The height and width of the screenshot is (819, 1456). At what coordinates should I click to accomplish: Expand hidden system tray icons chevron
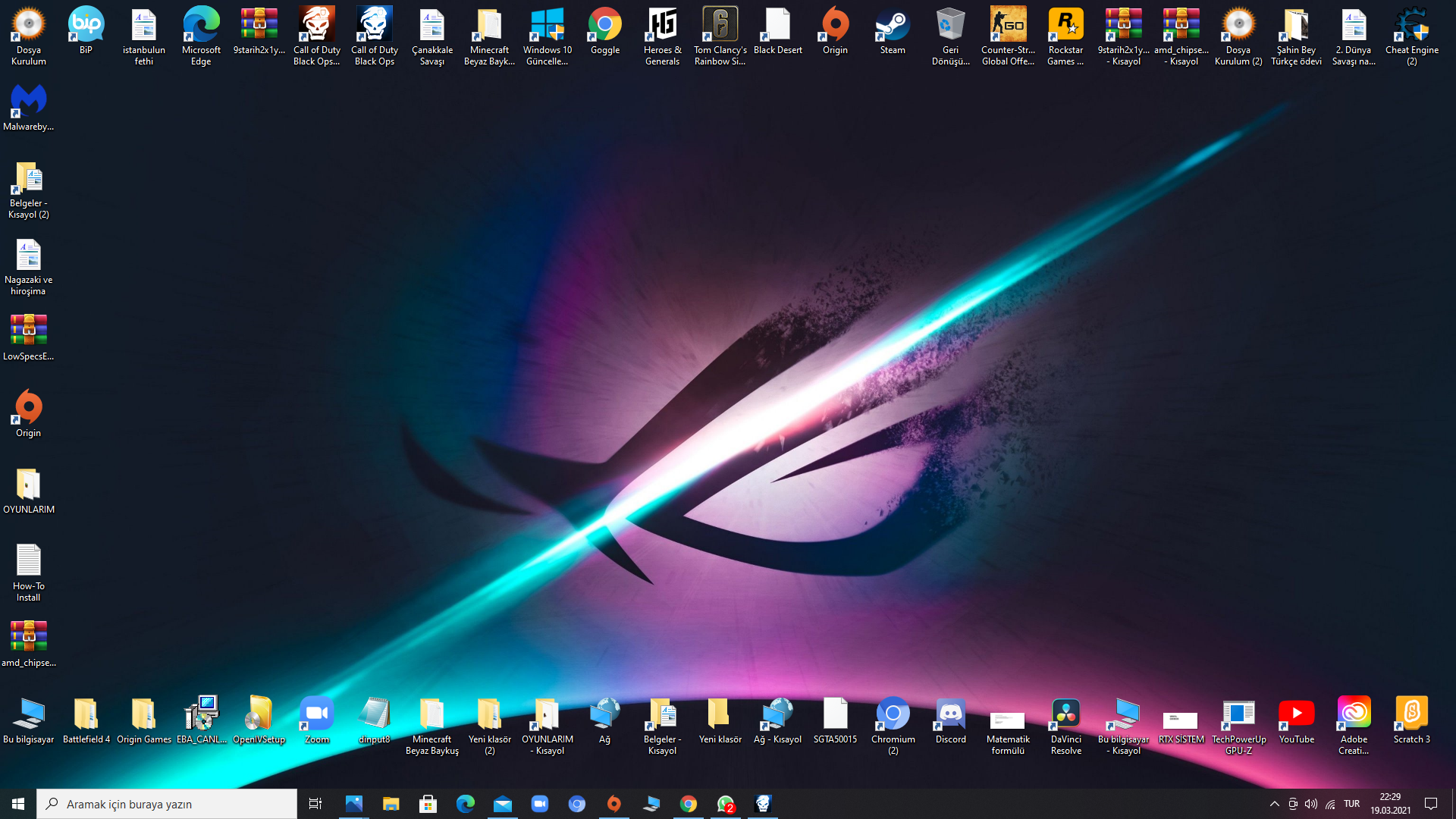[x=1274, y=804]
